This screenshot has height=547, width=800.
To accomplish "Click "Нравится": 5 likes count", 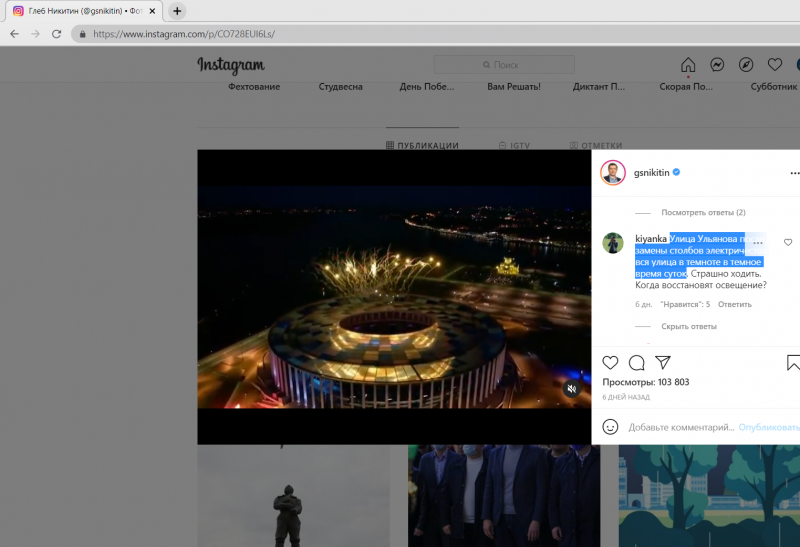I will [x=685, y=304].
